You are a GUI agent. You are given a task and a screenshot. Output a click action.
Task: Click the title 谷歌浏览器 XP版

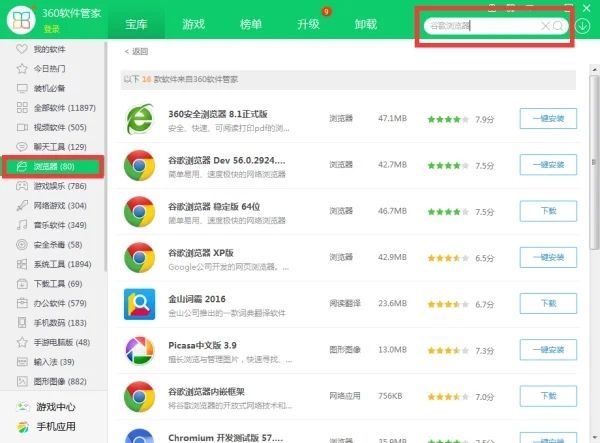pos(201,253)
